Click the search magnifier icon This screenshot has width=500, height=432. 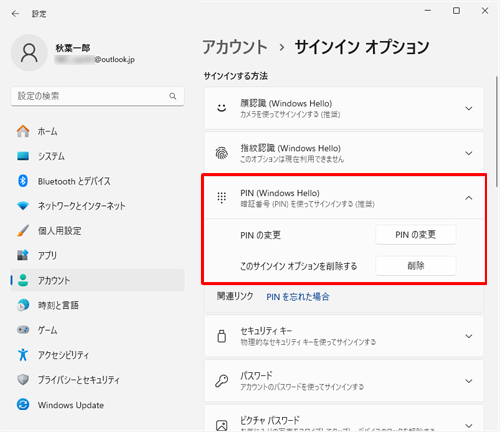coord(173,96)
